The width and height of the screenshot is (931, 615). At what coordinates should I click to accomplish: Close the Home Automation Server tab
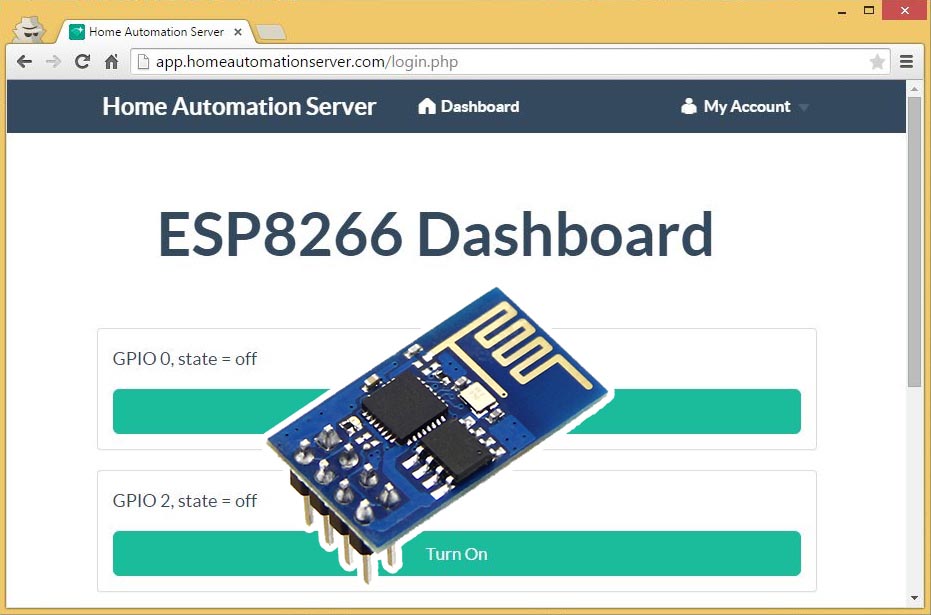tap(237, 32)
